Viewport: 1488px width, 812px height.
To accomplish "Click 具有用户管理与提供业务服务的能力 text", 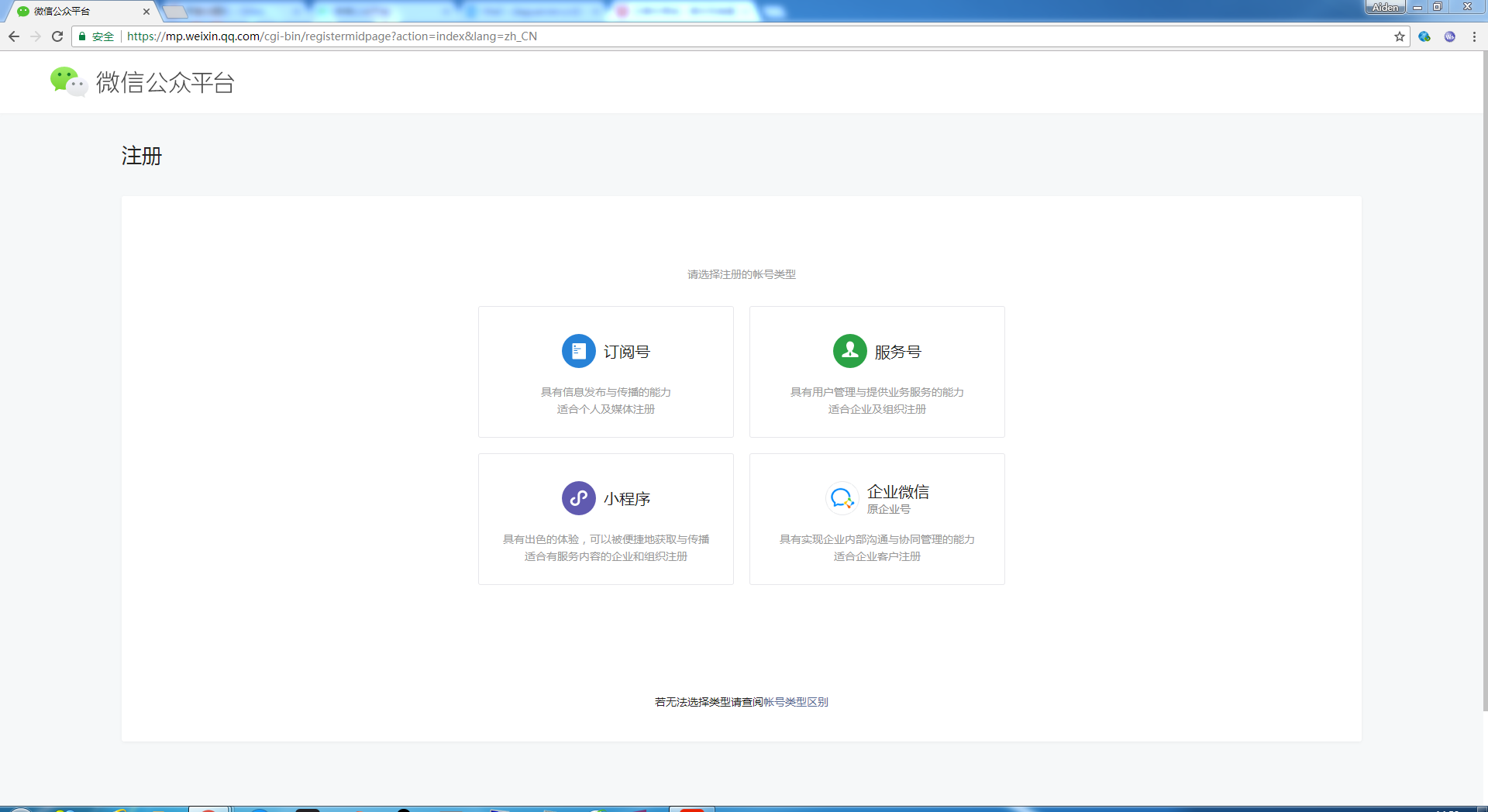I will click(877, 392).
